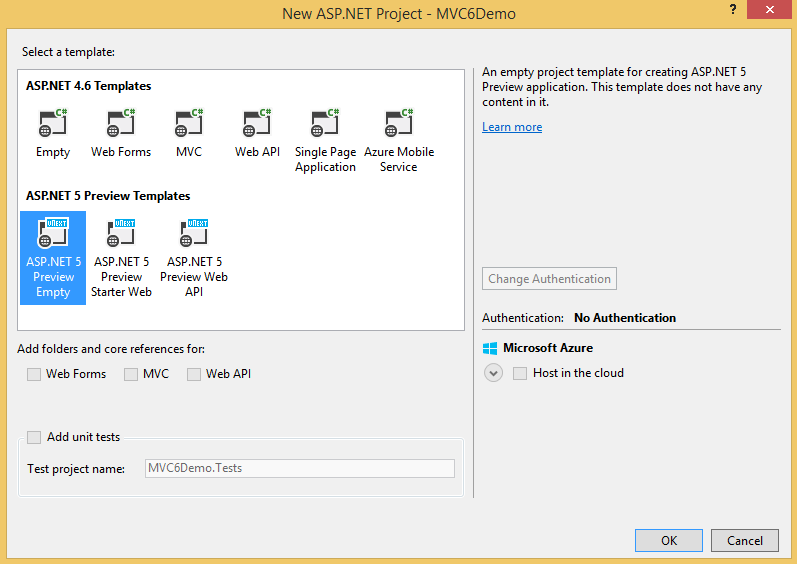This screenshot has height=564, width=797.
Task: Choose ASP.NET 5 Preview Starter Web template
Action: (x=121, y=232)
